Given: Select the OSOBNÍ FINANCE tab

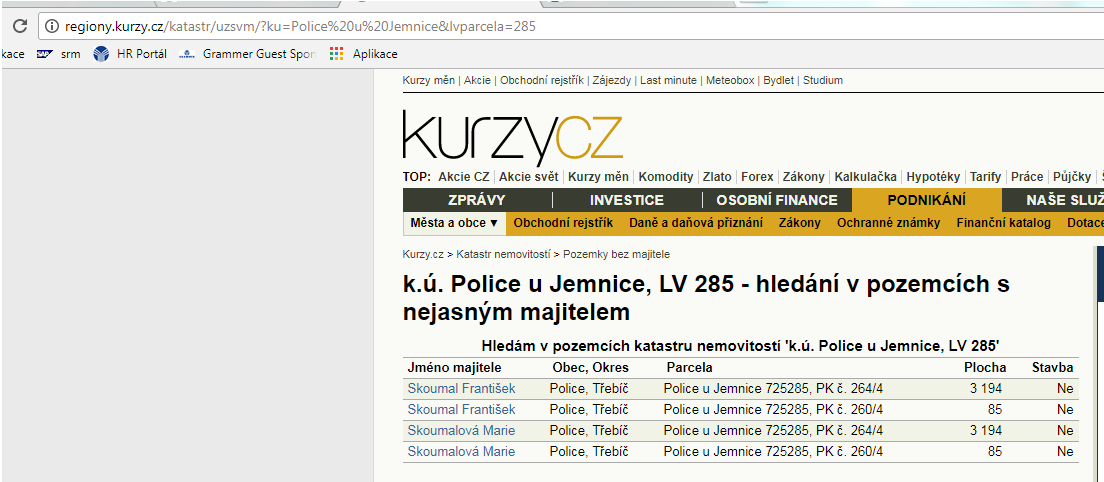Looking at the screenshot, I should [776, 200].
